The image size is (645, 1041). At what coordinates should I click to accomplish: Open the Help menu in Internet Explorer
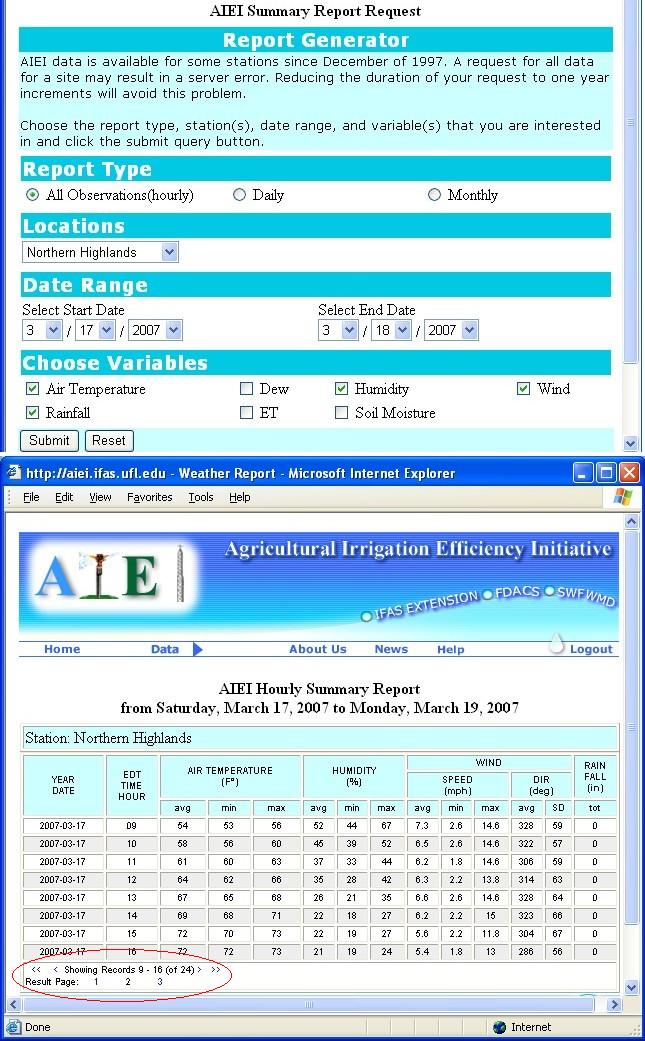pyautogui.click(x=240, y=497)
